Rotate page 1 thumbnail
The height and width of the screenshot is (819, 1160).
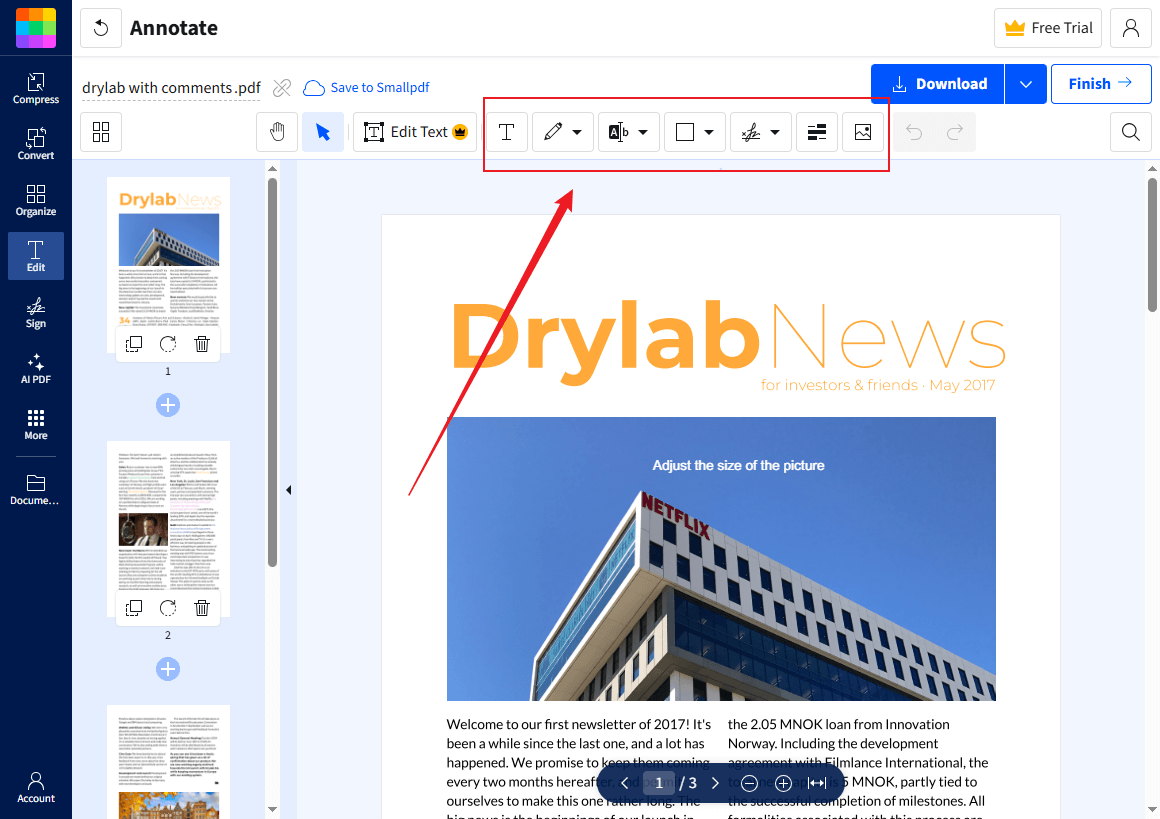tap(167, 343)
